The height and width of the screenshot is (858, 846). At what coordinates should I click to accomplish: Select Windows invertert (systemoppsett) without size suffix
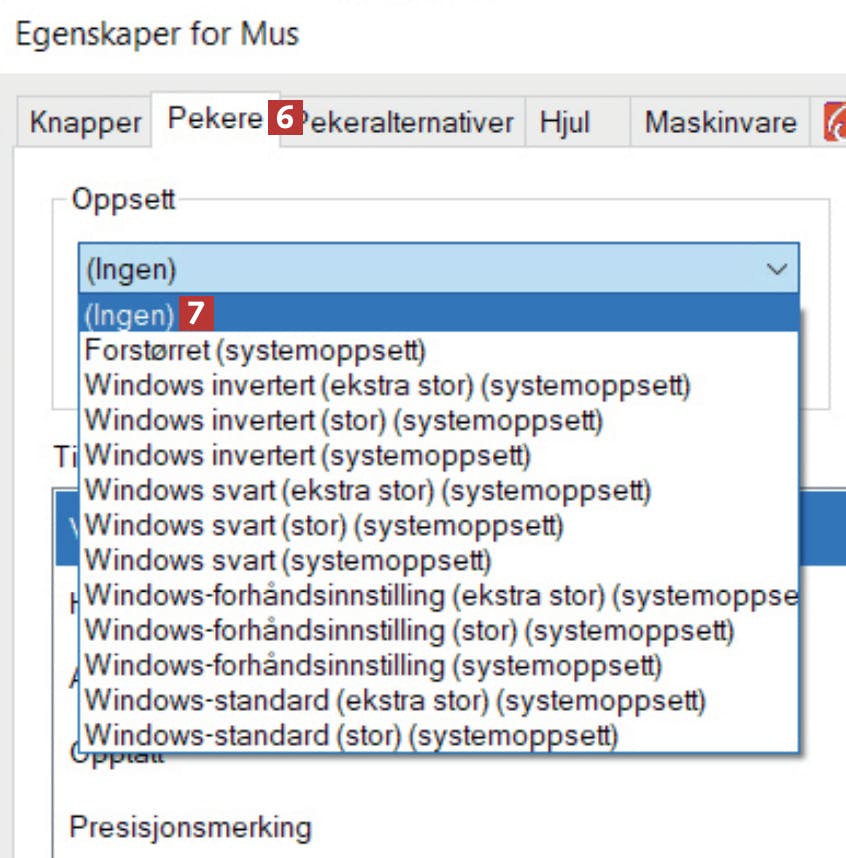point(439,455)
